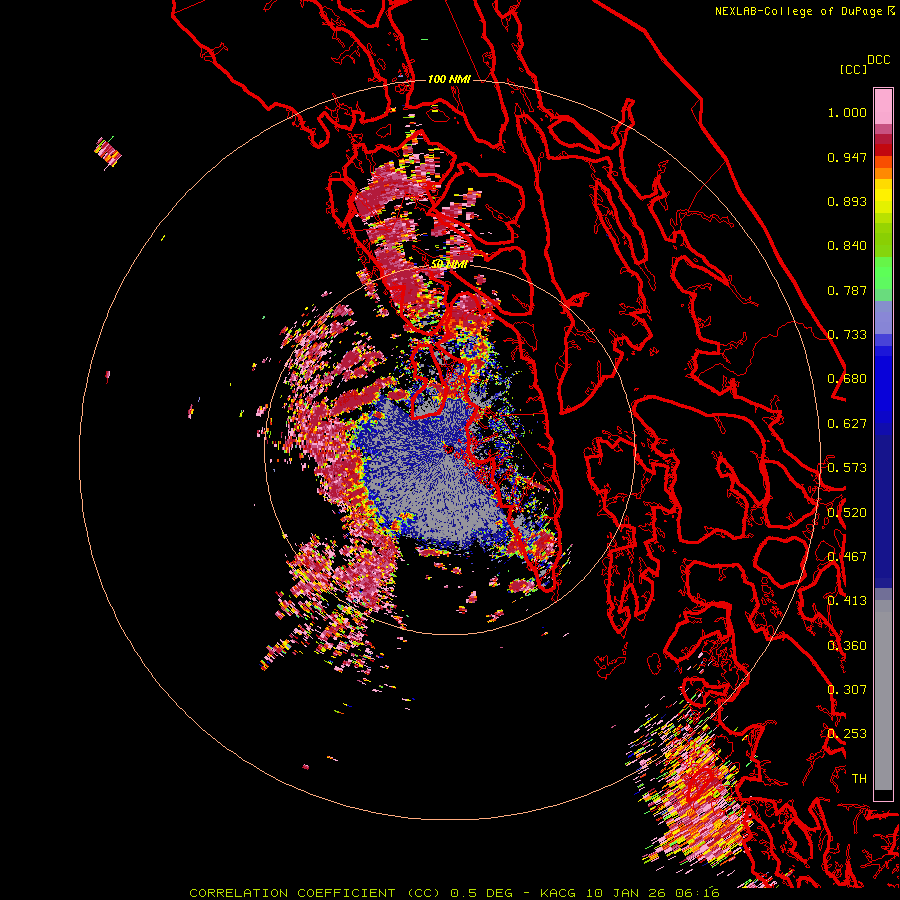The height and width of the screenshot is (900, 900).
Task: Click the 1.000 scale value
Action: (847, 112)
